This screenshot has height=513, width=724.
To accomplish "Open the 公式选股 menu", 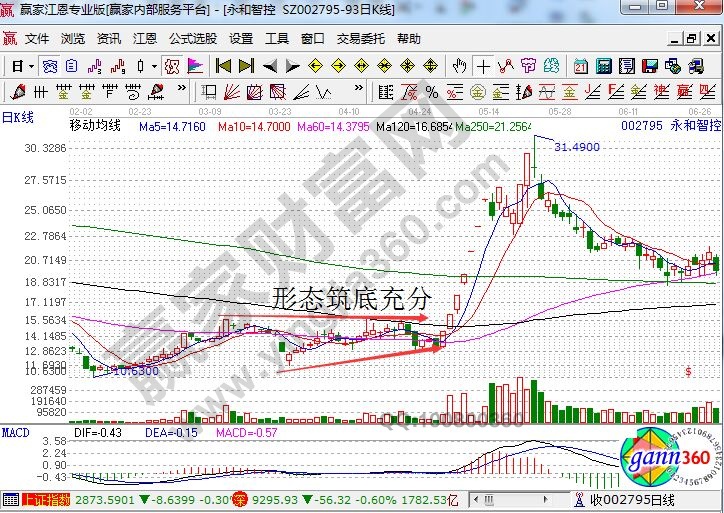I will click(x=192, y=39).
